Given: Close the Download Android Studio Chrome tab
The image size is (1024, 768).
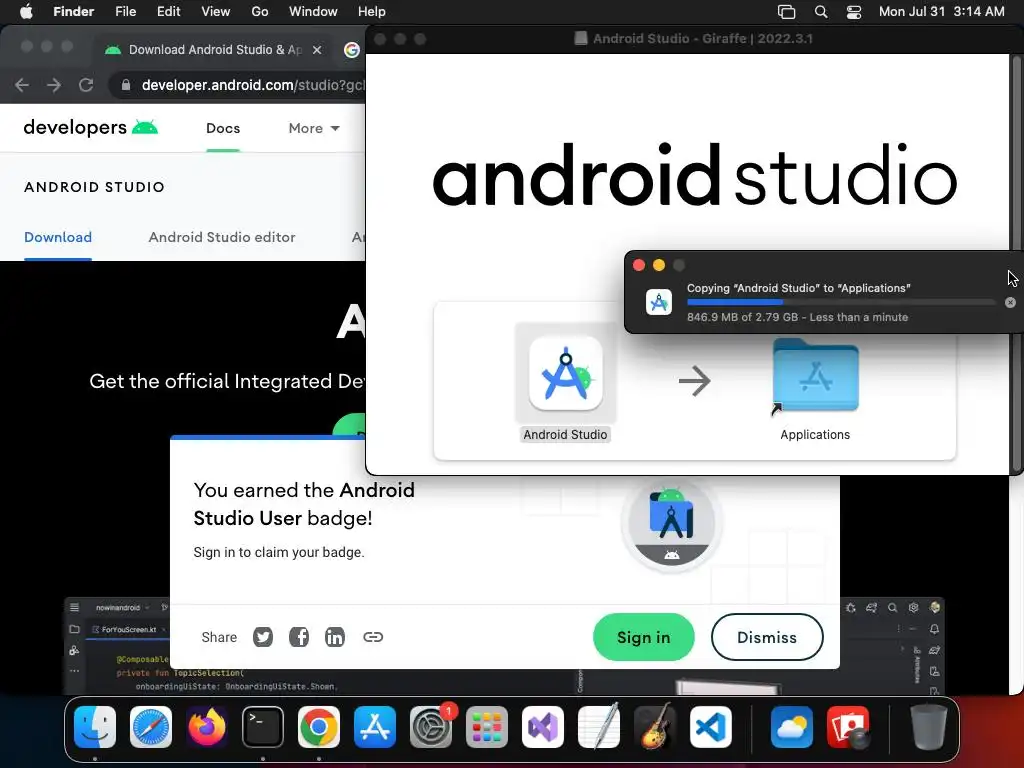Looking at the screenshot, I should point(317,50).
